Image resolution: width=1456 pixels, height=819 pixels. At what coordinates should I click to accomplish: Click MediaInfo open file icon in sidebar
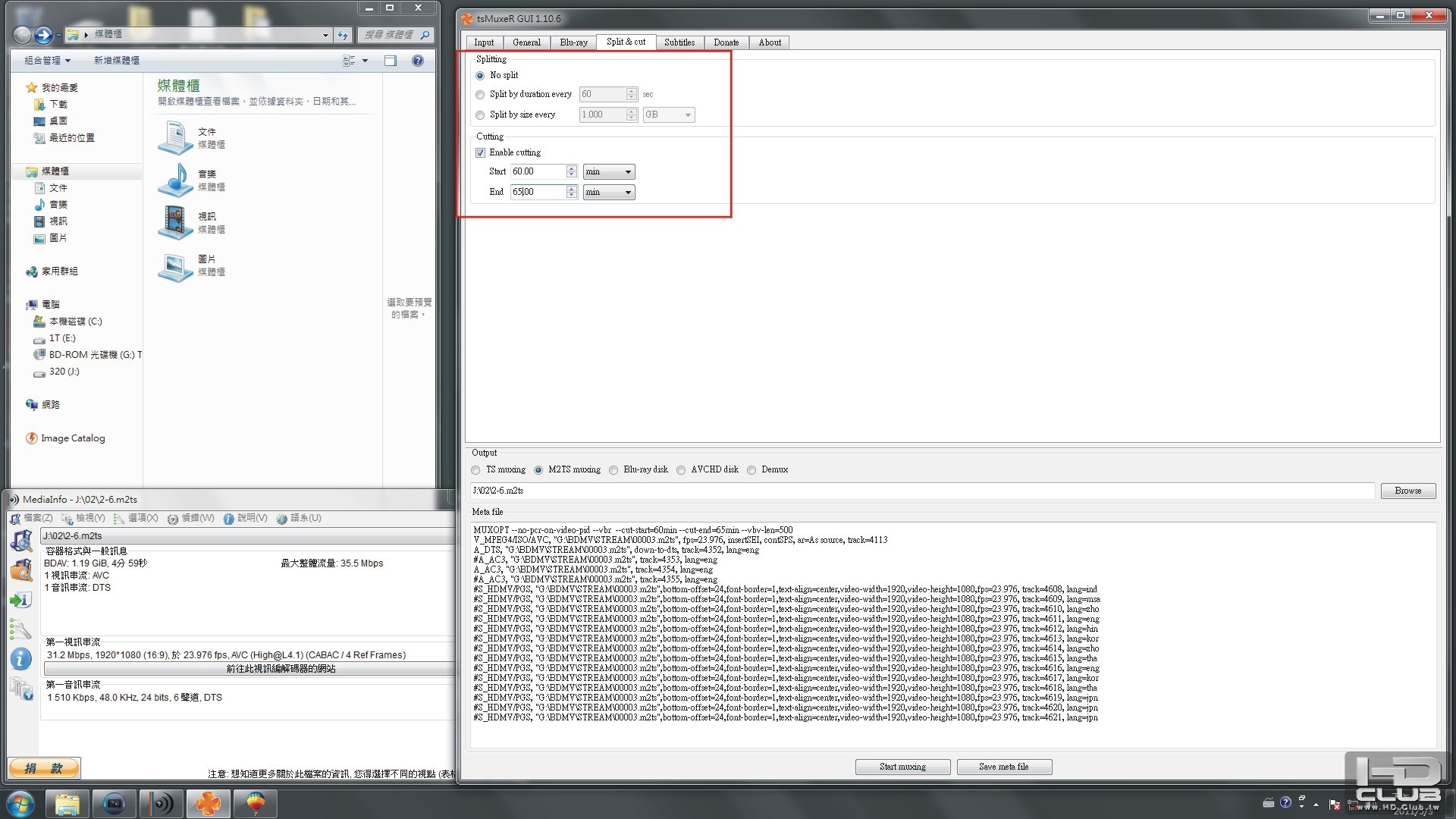[x=21, y=541]
